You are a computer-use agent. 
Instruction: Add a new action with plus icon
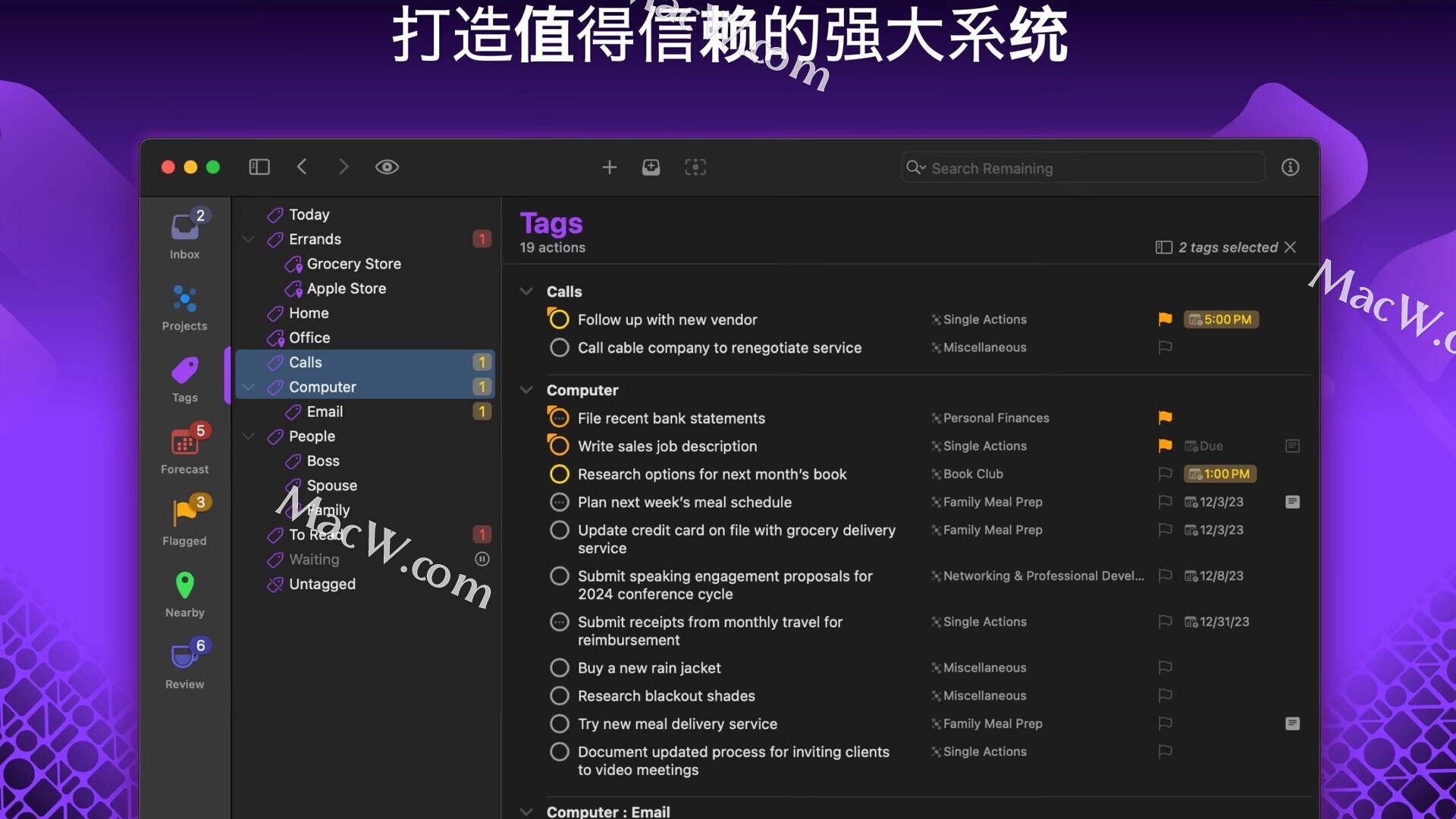click(x=609, y=167)
